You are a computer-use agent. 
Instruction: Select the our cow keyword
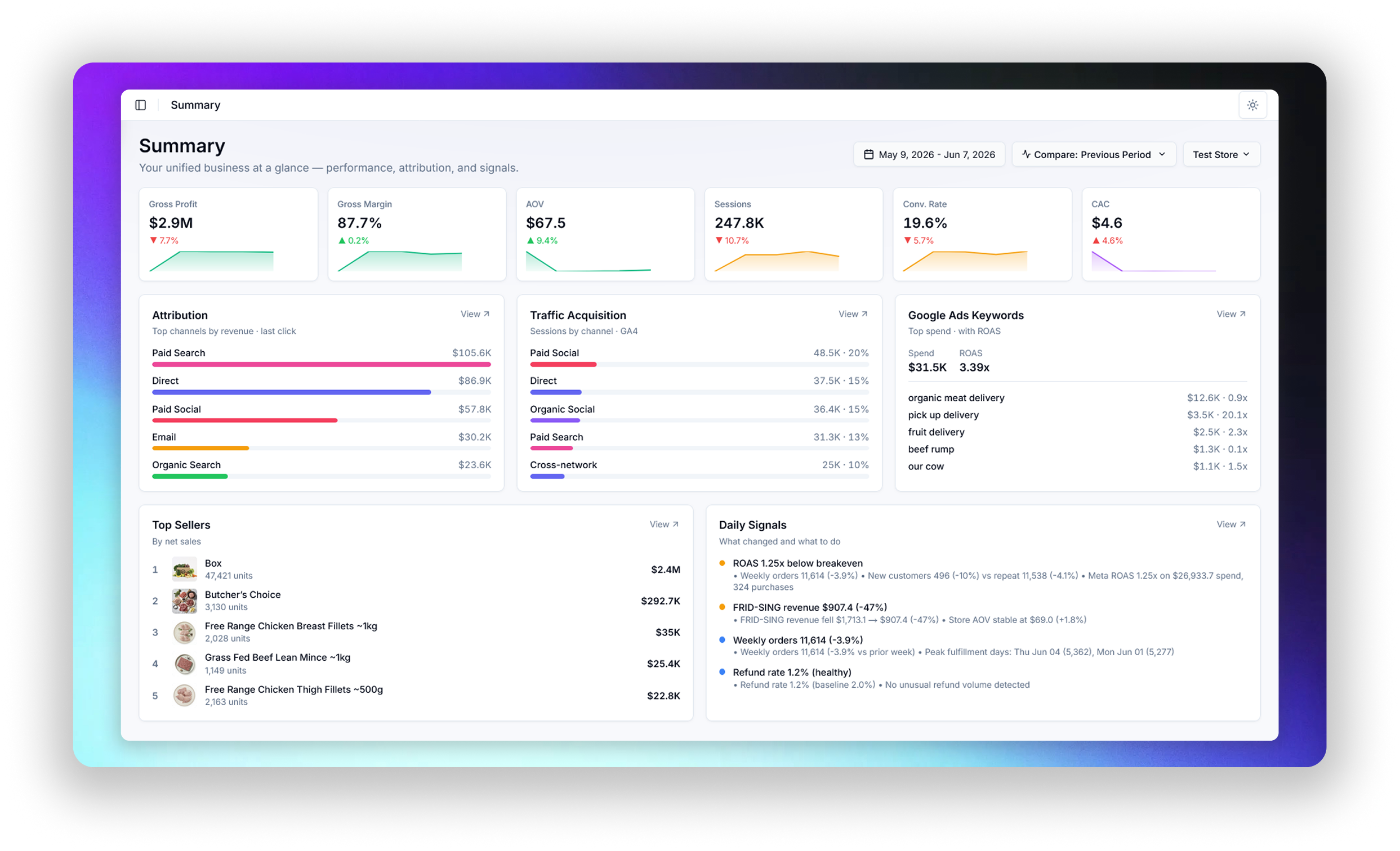tap(926, 466)
